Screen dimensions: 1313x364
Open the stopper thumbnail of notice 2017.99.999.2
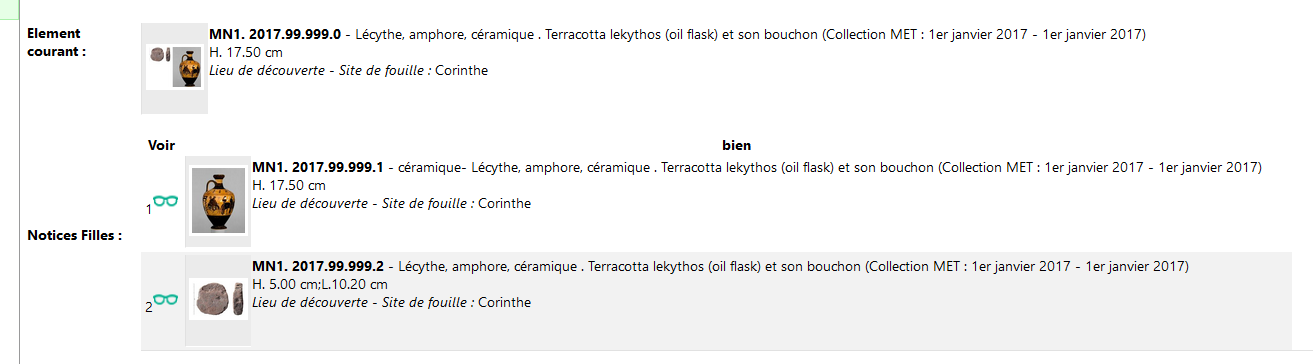[218, 299]
